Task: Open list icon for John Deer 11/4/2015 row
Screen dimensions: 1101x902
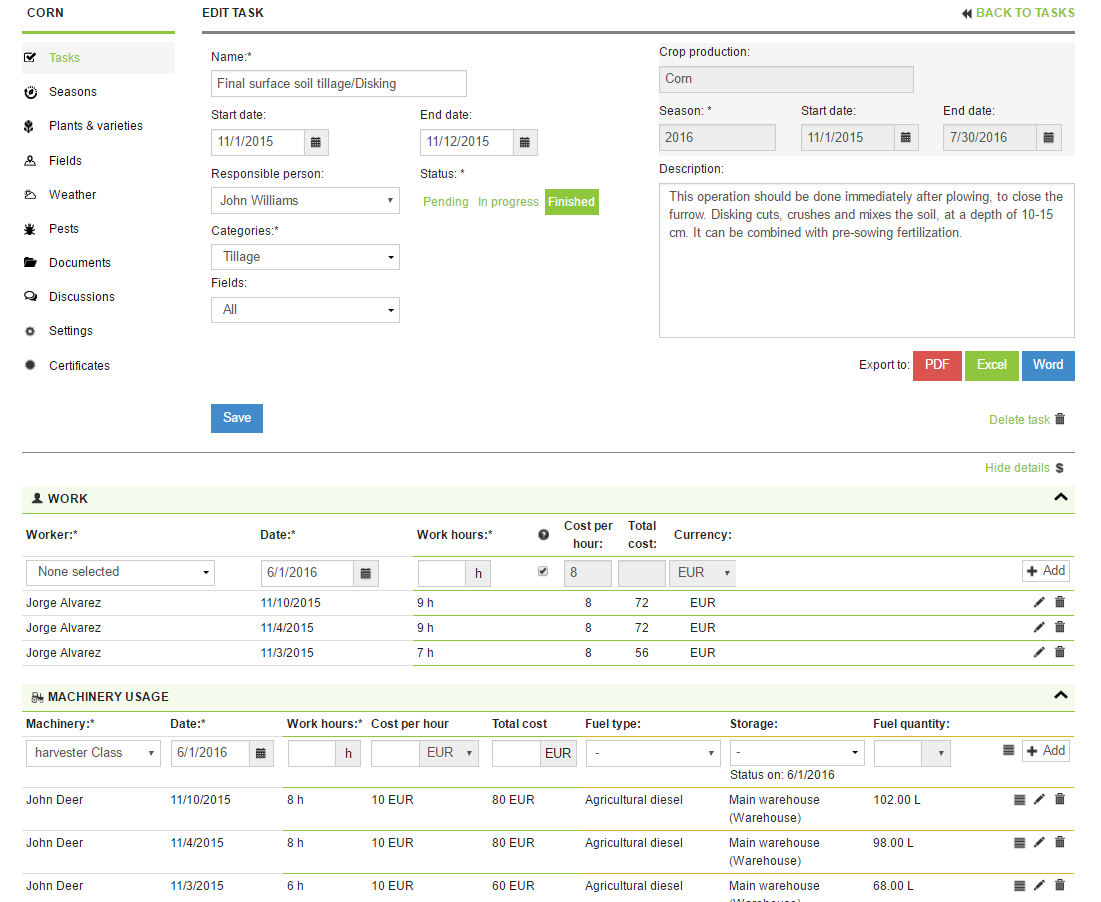Action: (x=1019, y=843)
